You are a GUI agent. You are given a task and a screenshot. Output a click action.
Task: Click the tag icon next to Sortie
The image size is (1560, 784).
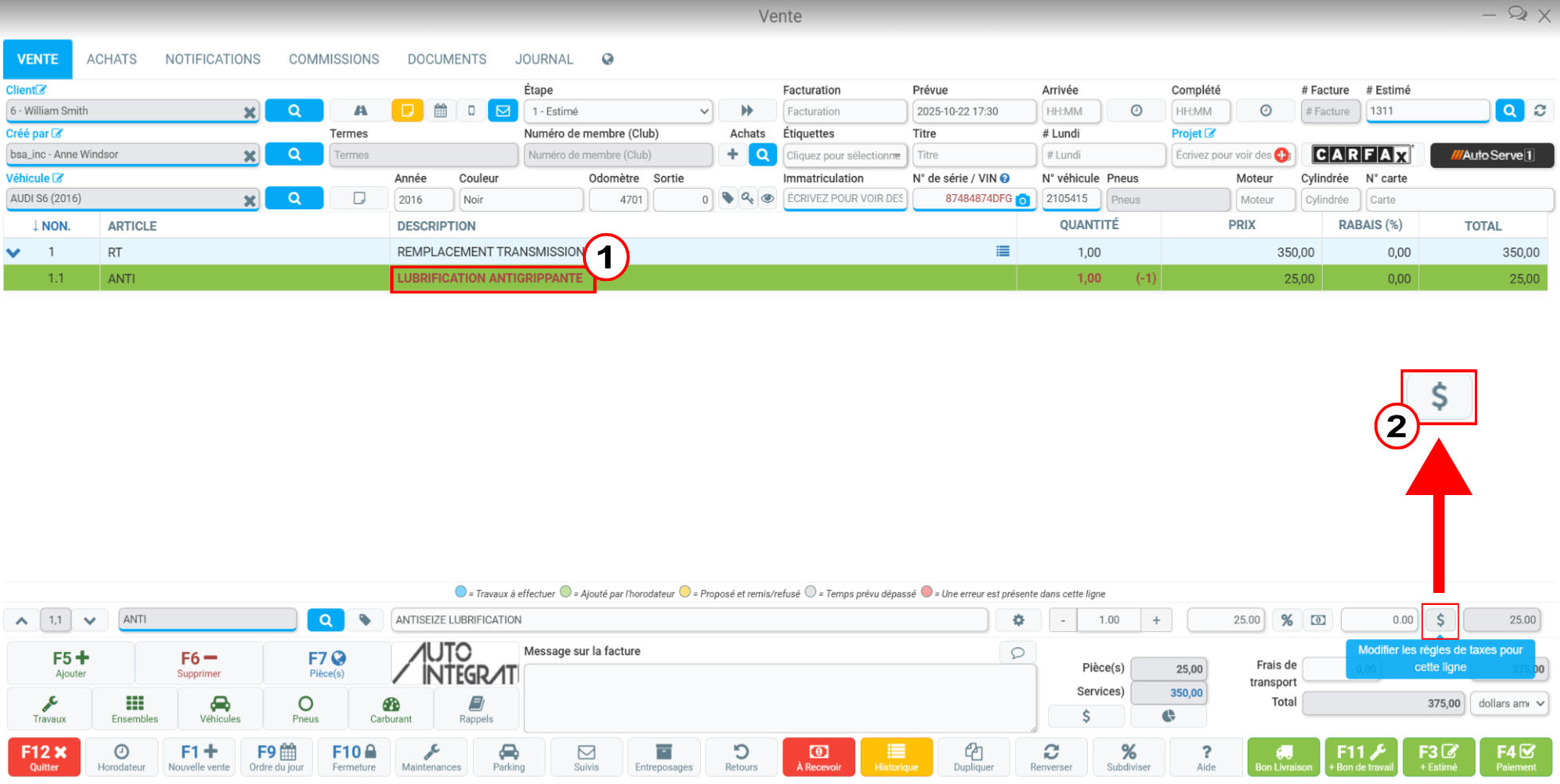(x=728, y=198)
